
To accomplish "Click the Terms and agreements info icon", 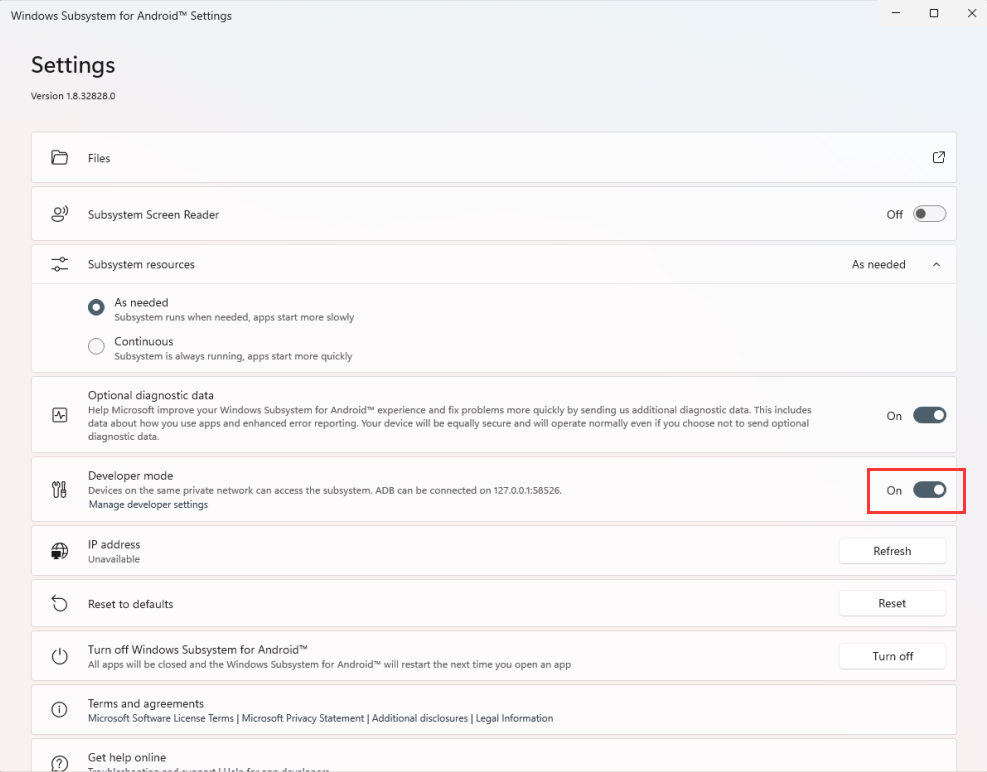I will pos(59,710).
